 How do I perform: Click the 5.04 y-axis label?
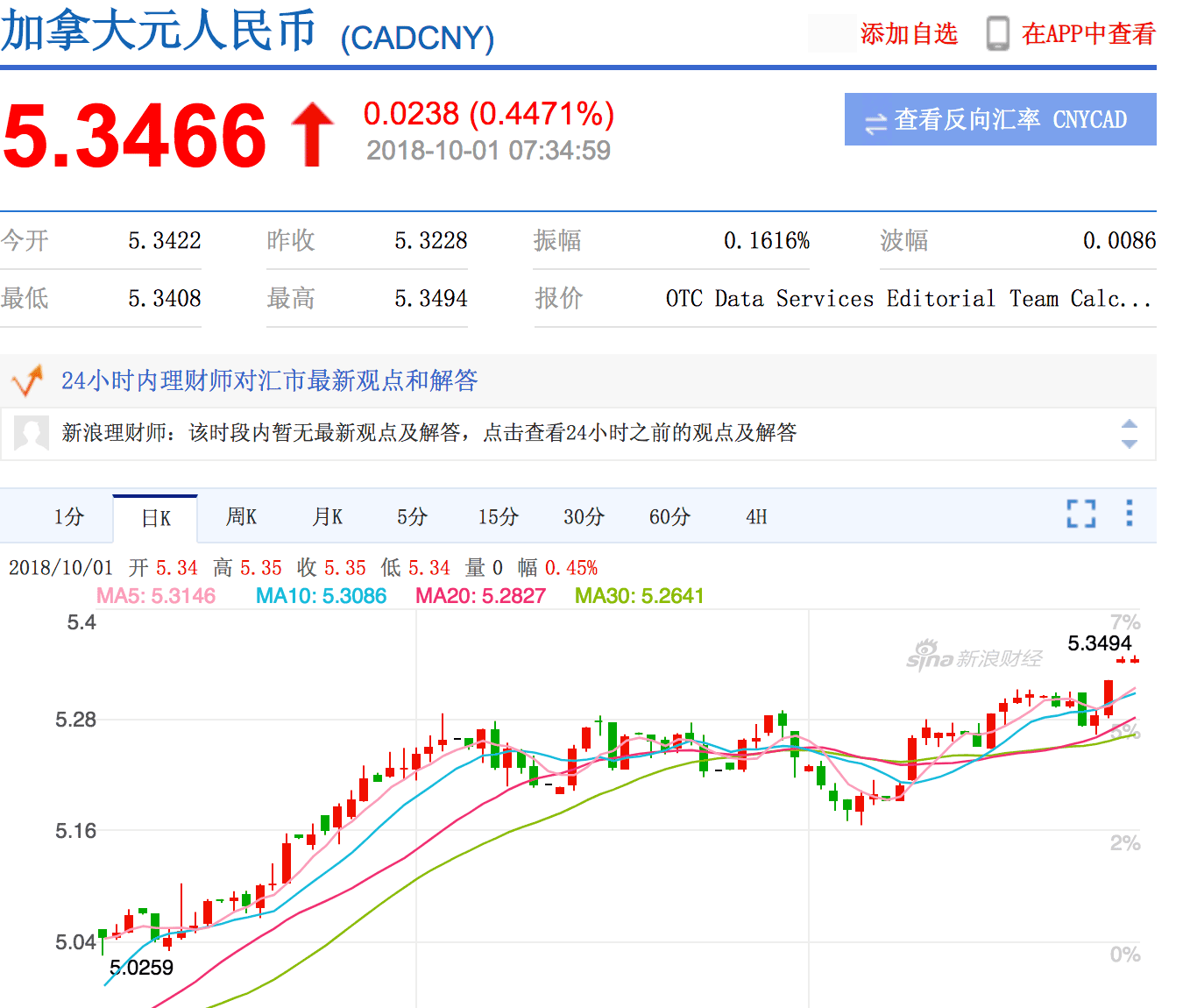(75, 942)
